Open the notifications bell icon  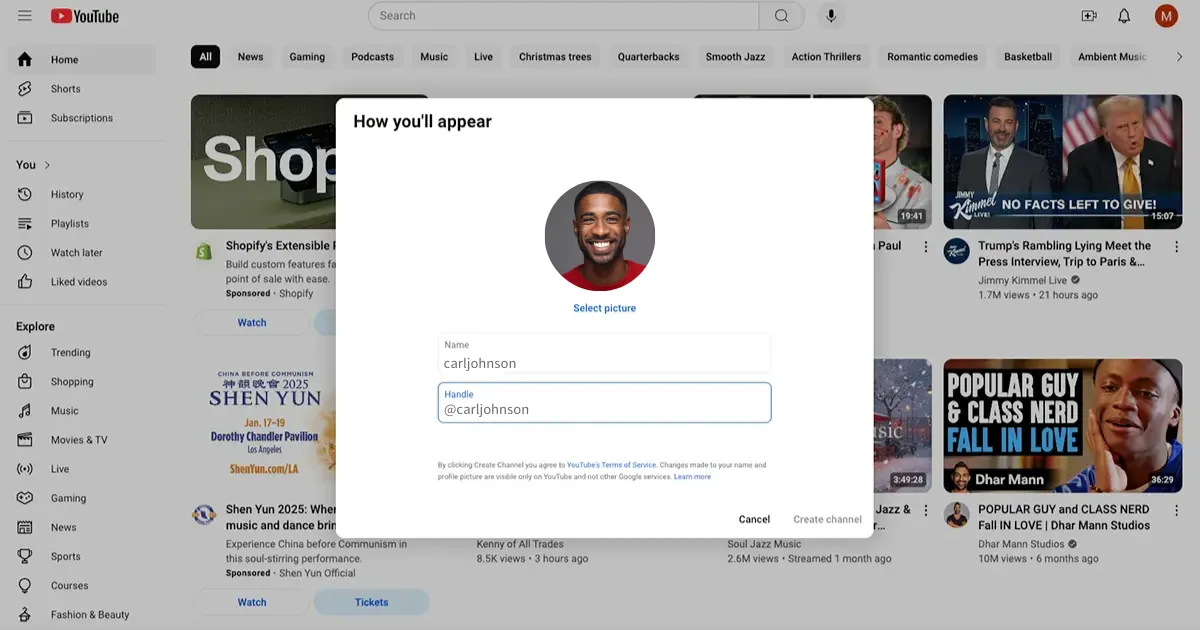tap(1124, 16)
